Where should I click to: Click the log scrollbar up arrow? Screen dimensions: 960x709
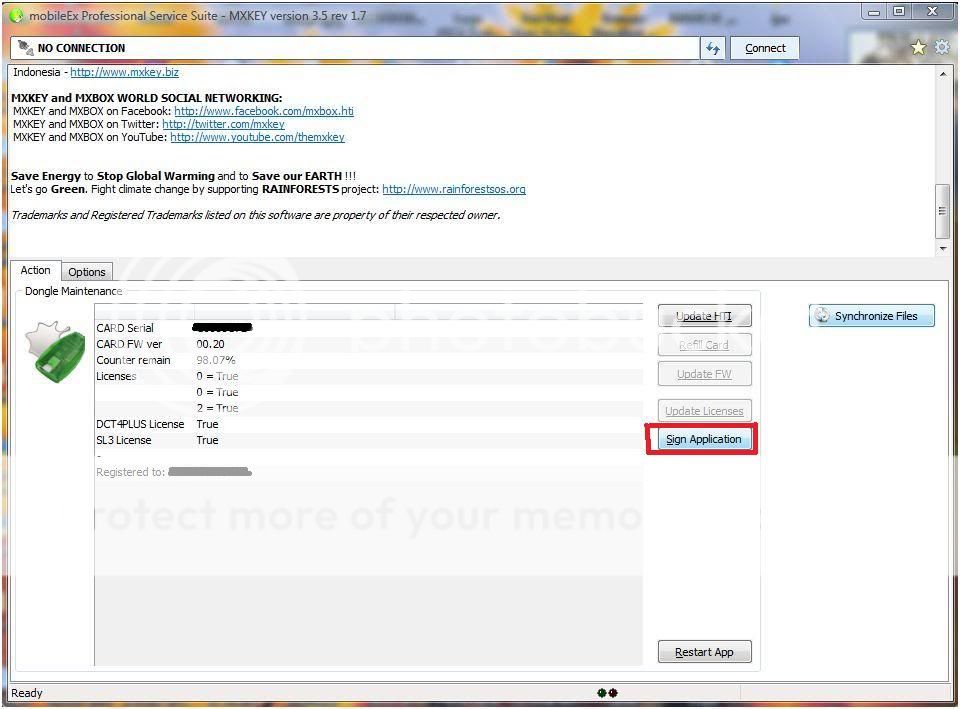[x=943, y=74]
